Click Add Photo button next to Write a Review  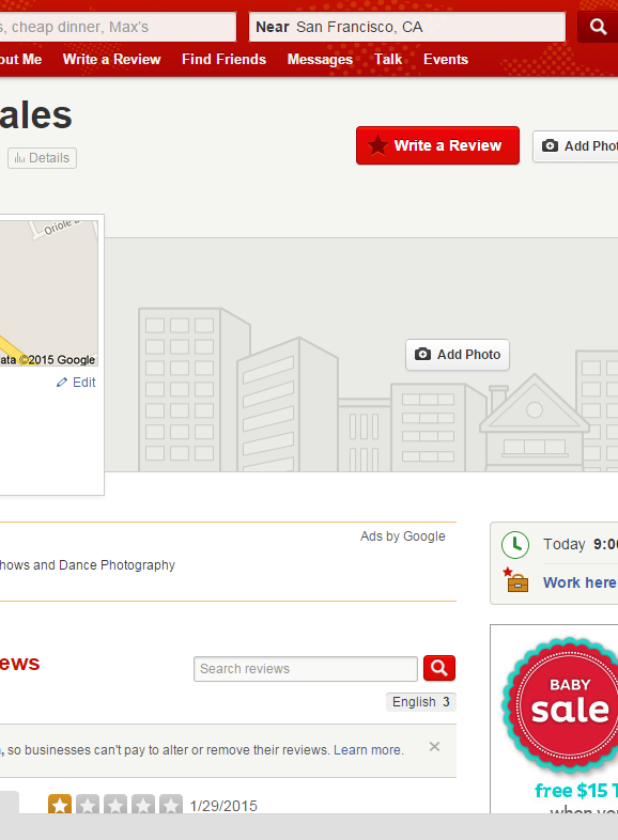(x=576, y=146)
